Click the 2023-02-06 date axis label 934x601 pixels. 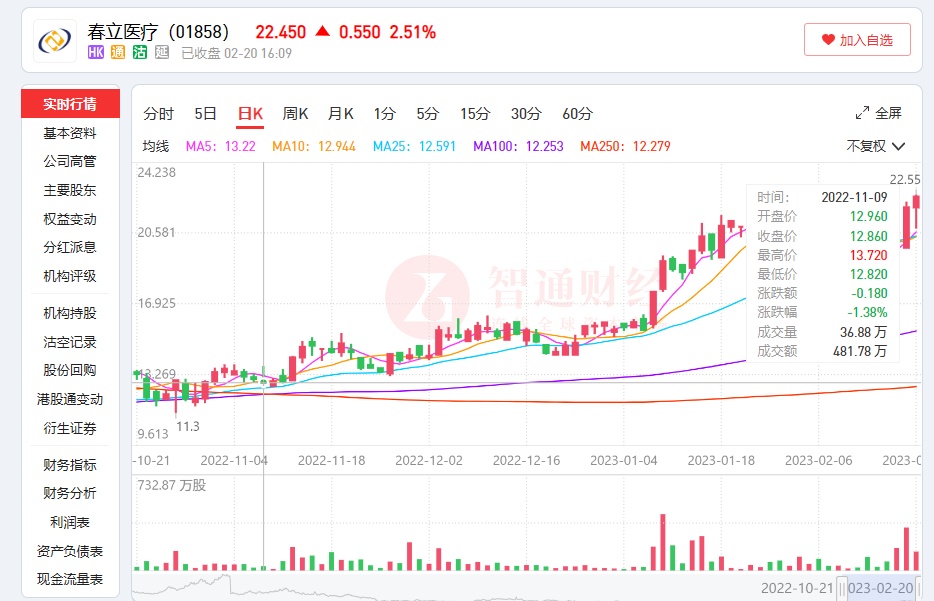click(x=818, y=460)
